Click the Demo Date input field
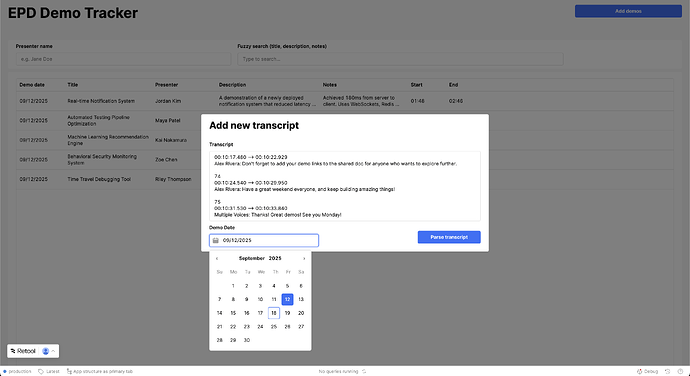Image resolution: width=690 pixels, height=376 pixels. (x=264, y=240)
